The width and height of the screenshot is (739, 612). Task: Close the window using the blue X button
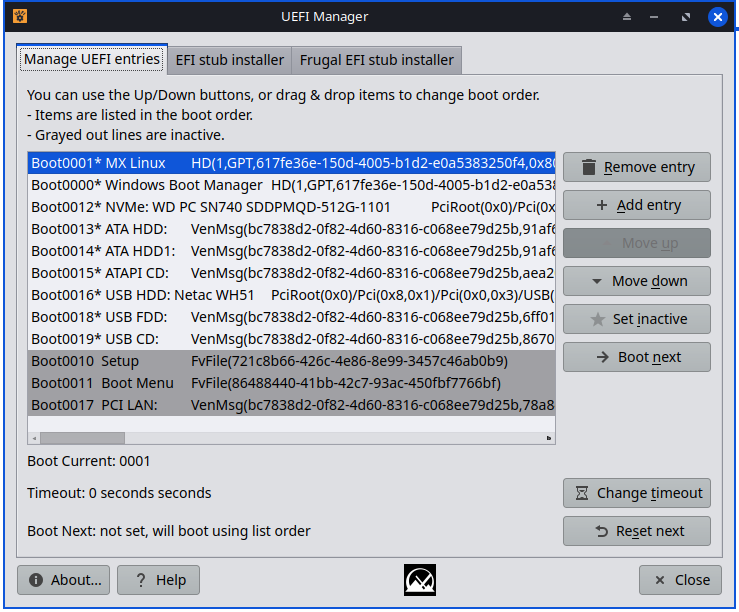[x=717, y=17]
